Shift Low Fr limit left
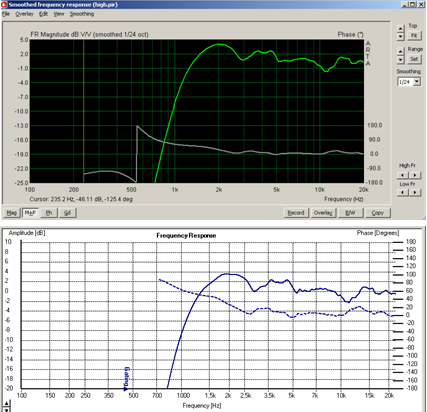427x412 pixels. 403,192
